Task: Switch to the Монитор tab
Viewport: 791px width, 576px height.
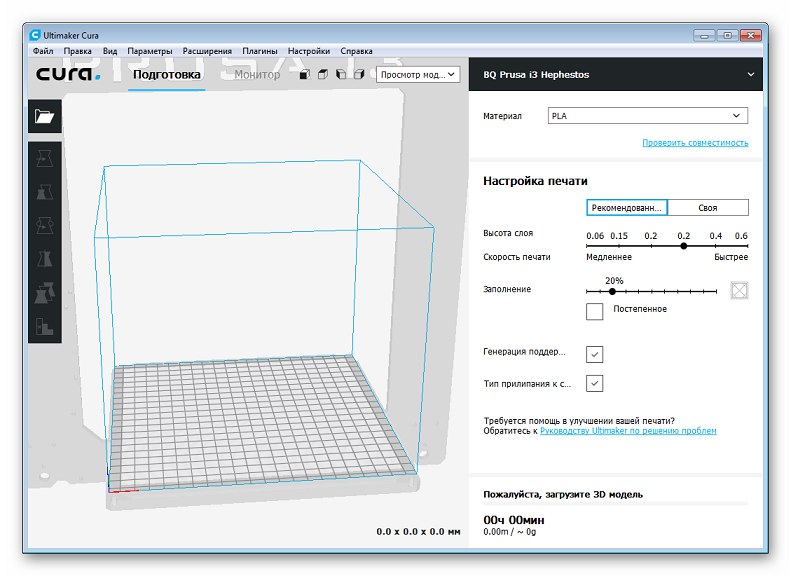Action: click(257, 75)
